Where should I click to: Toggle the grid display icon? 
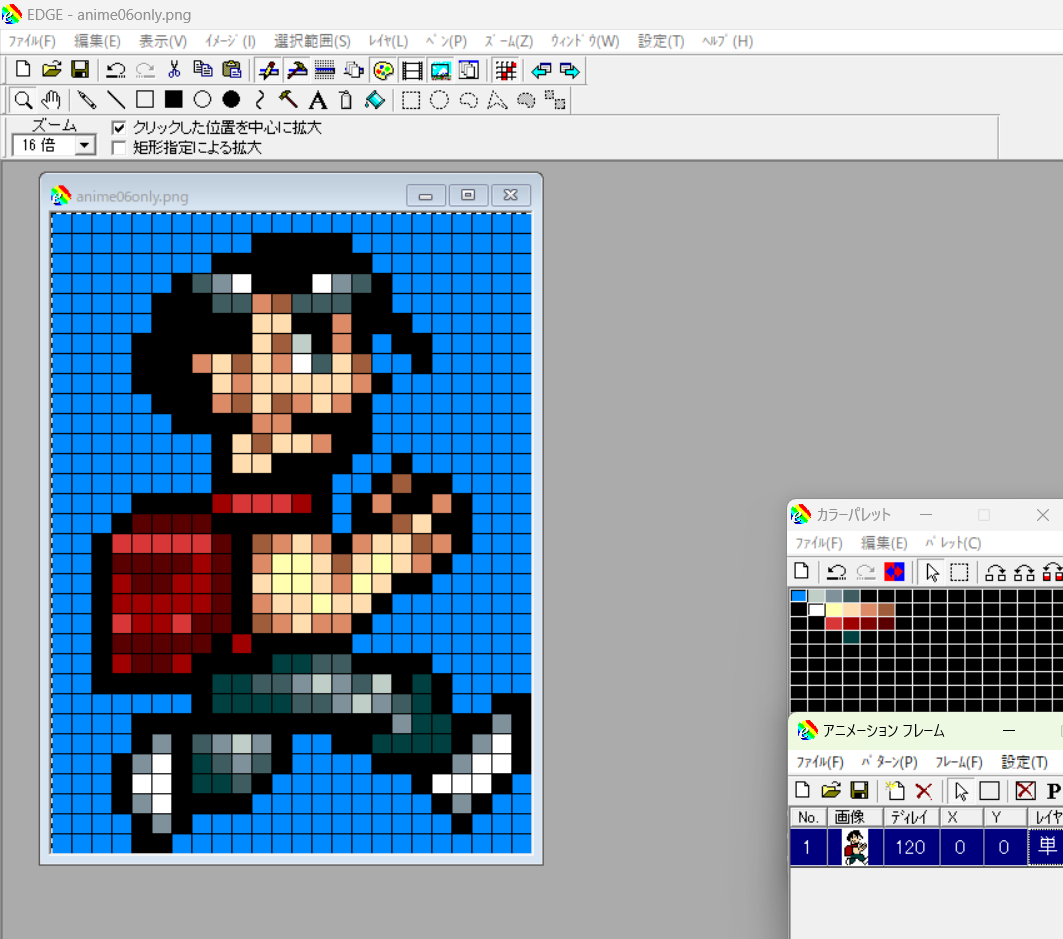[x=506, y=70]
